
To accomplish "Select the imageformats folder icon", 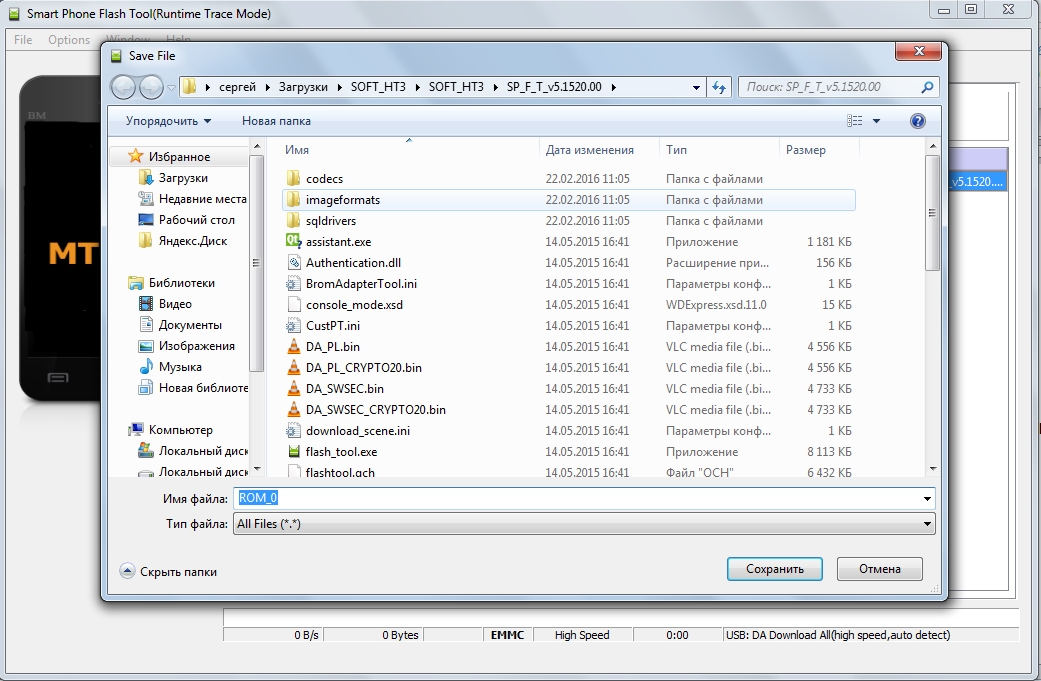I will [293, 200].
